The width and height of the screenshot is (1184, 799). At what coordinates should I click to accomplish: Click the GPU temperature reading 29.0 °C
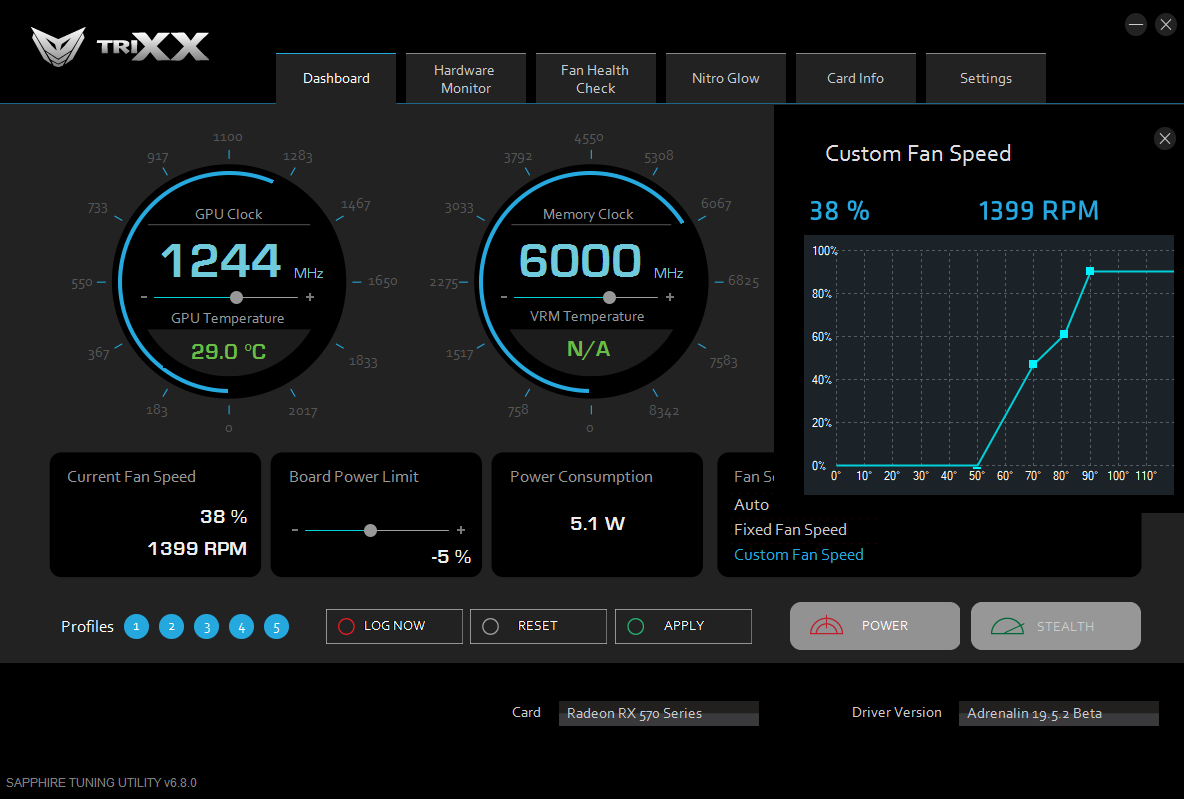[x=228, y=351]
